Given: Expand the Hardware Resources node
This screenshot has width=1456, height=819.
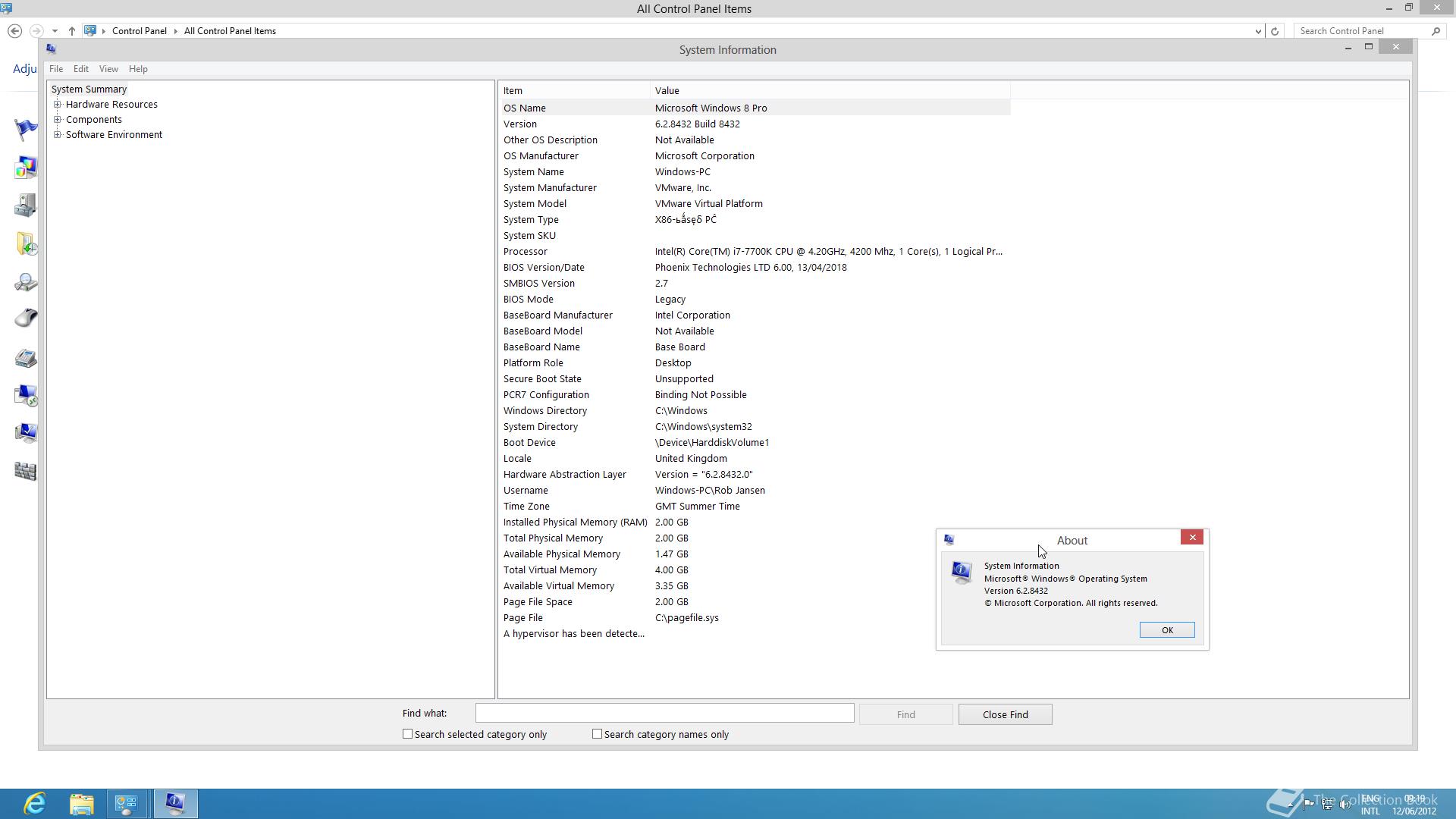Looking at the screenshot, I should [58, 105].
